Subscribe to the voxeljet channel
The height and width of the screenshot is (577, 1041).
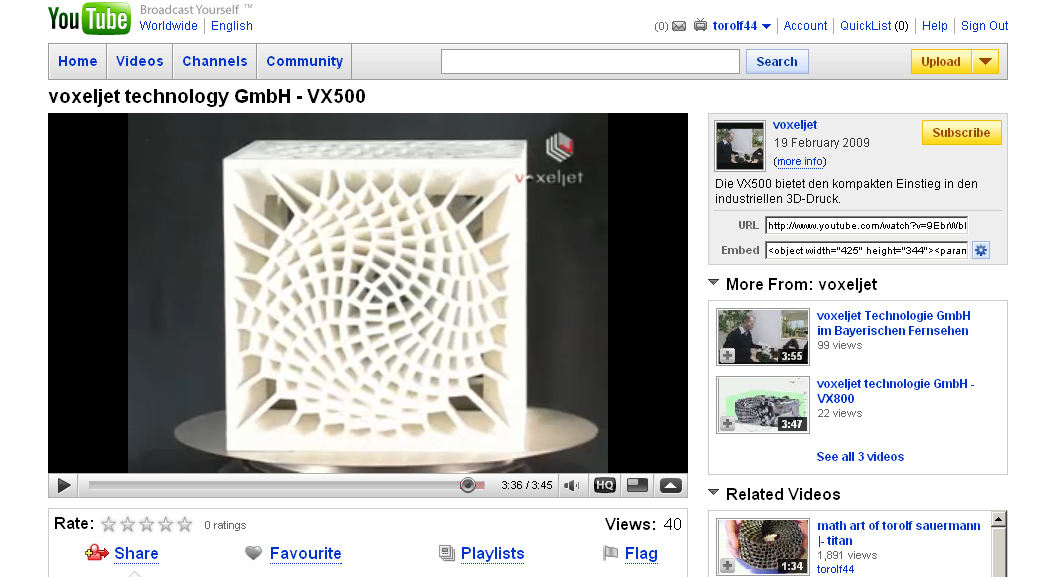[x=961, y=133]
